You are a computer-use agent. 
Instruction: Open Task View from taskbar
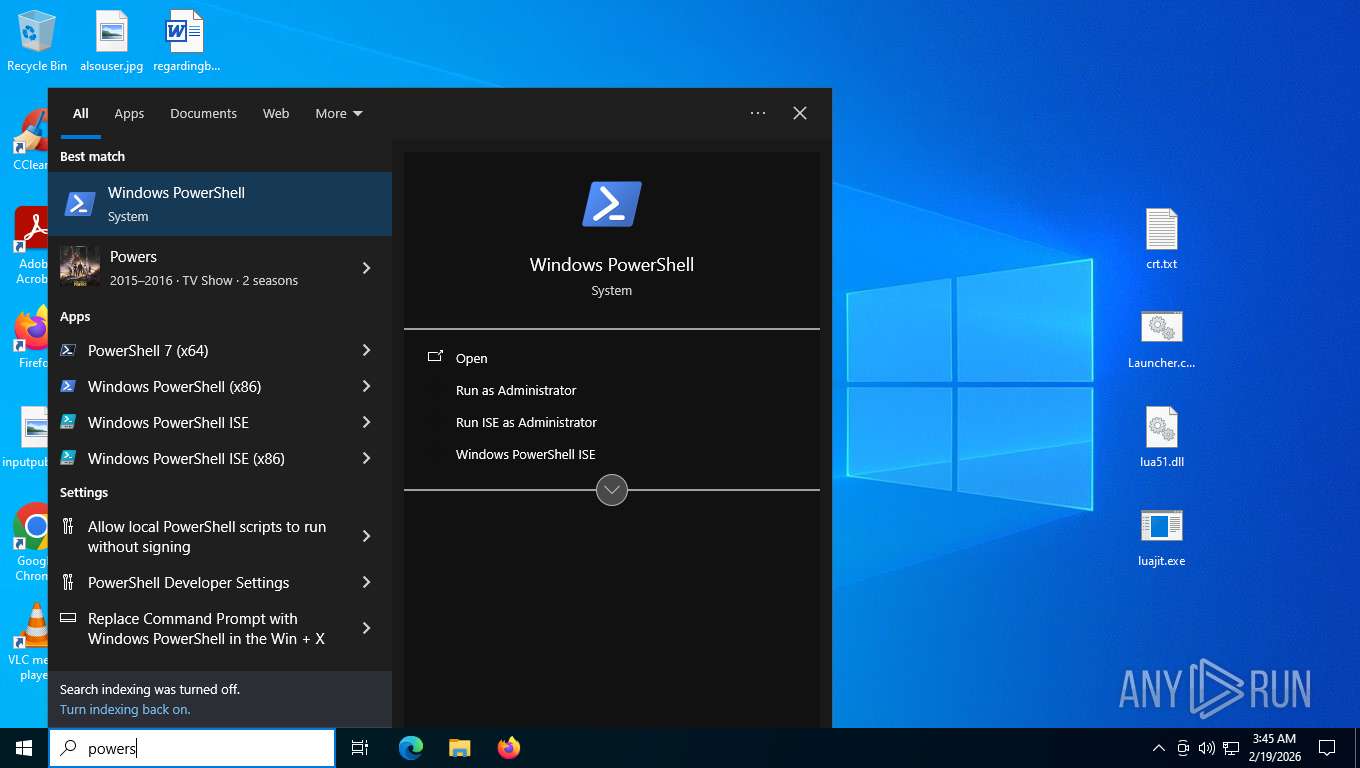coord(360,748)
